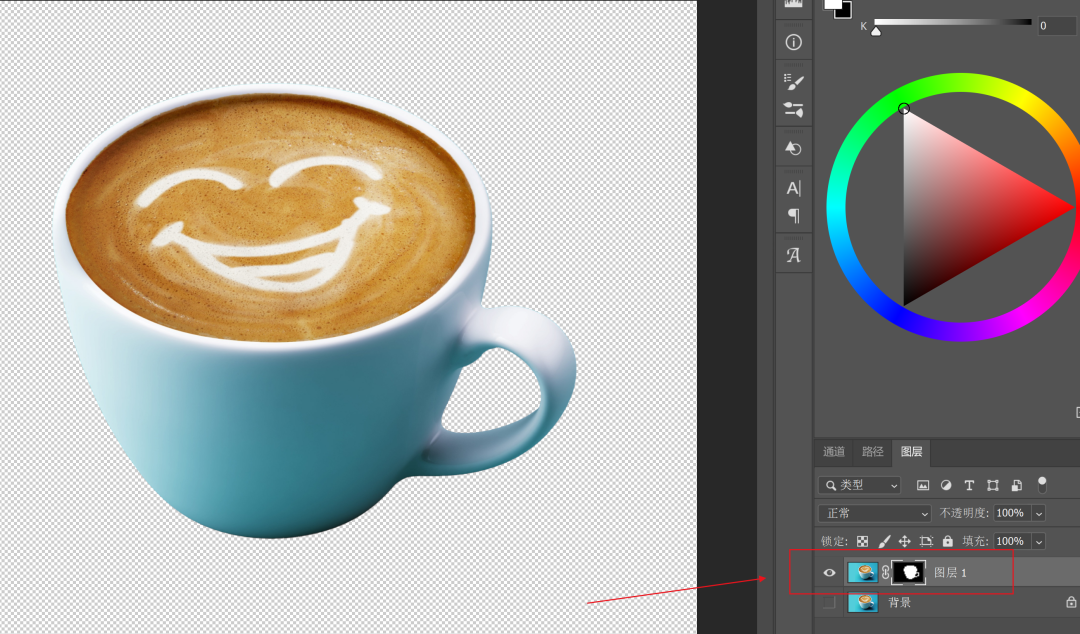1080x634 pixels.
Task: Switch to the 通道 tab
Action: [834, 452]
